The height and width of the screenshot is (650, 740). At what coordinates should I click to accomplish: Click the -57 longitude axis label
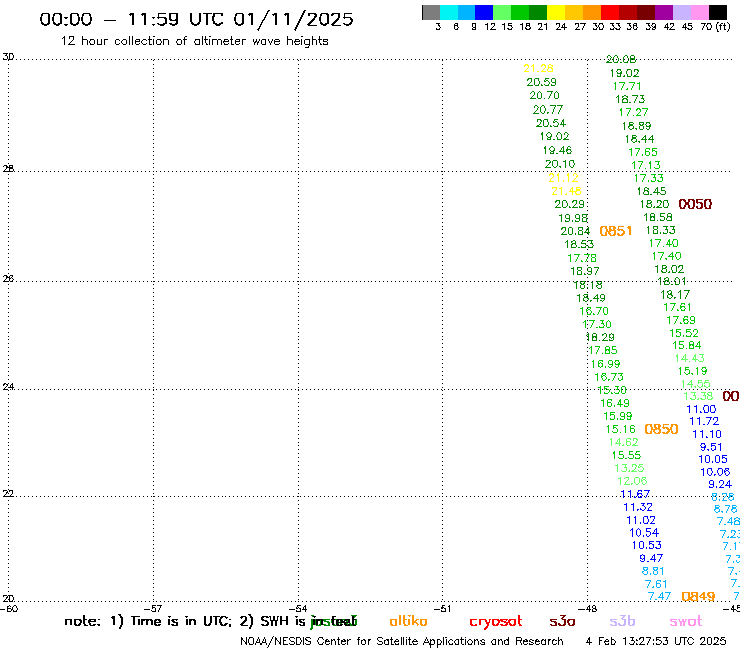click(153, 609)
